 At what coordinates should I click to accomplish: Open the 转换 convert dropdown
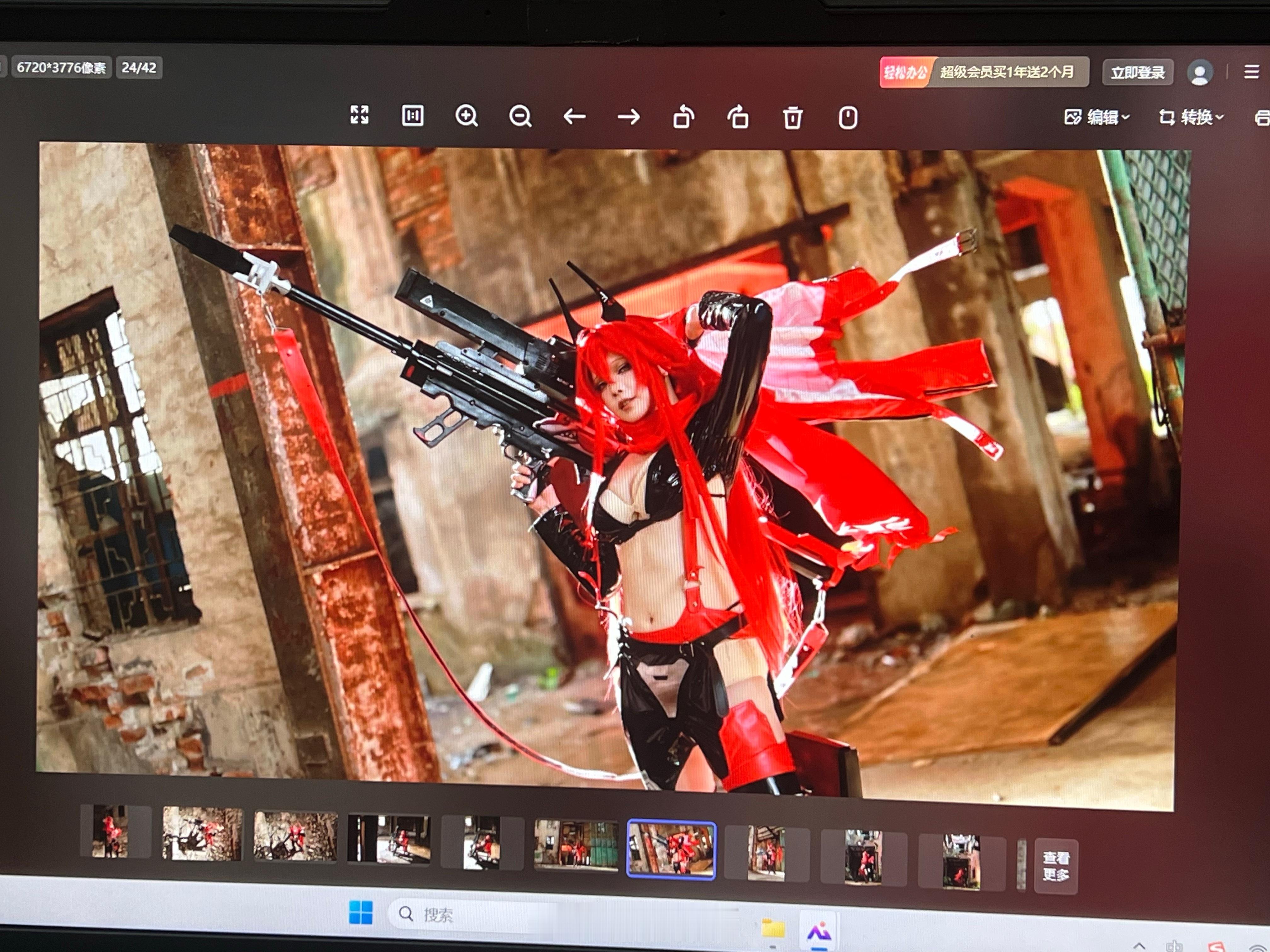point(1191,117)
